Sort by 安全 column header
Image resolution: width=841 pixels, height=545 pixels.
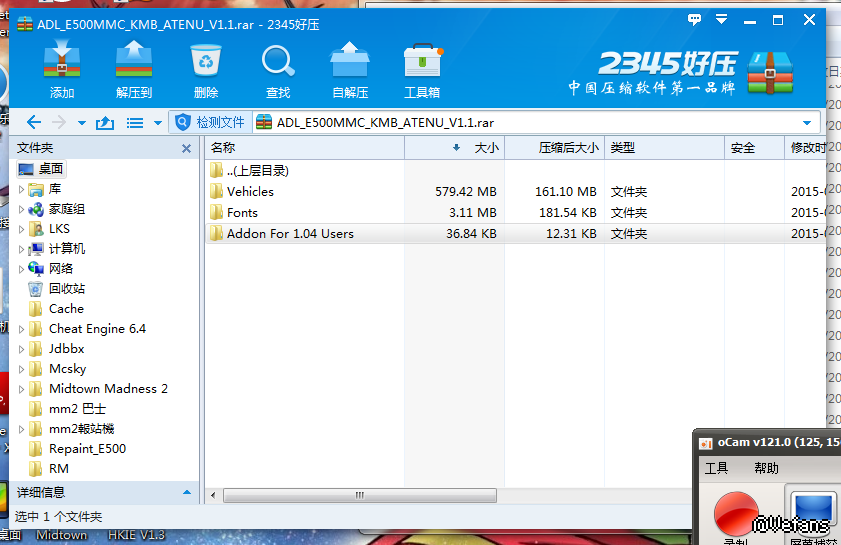[x=754, y=148]
